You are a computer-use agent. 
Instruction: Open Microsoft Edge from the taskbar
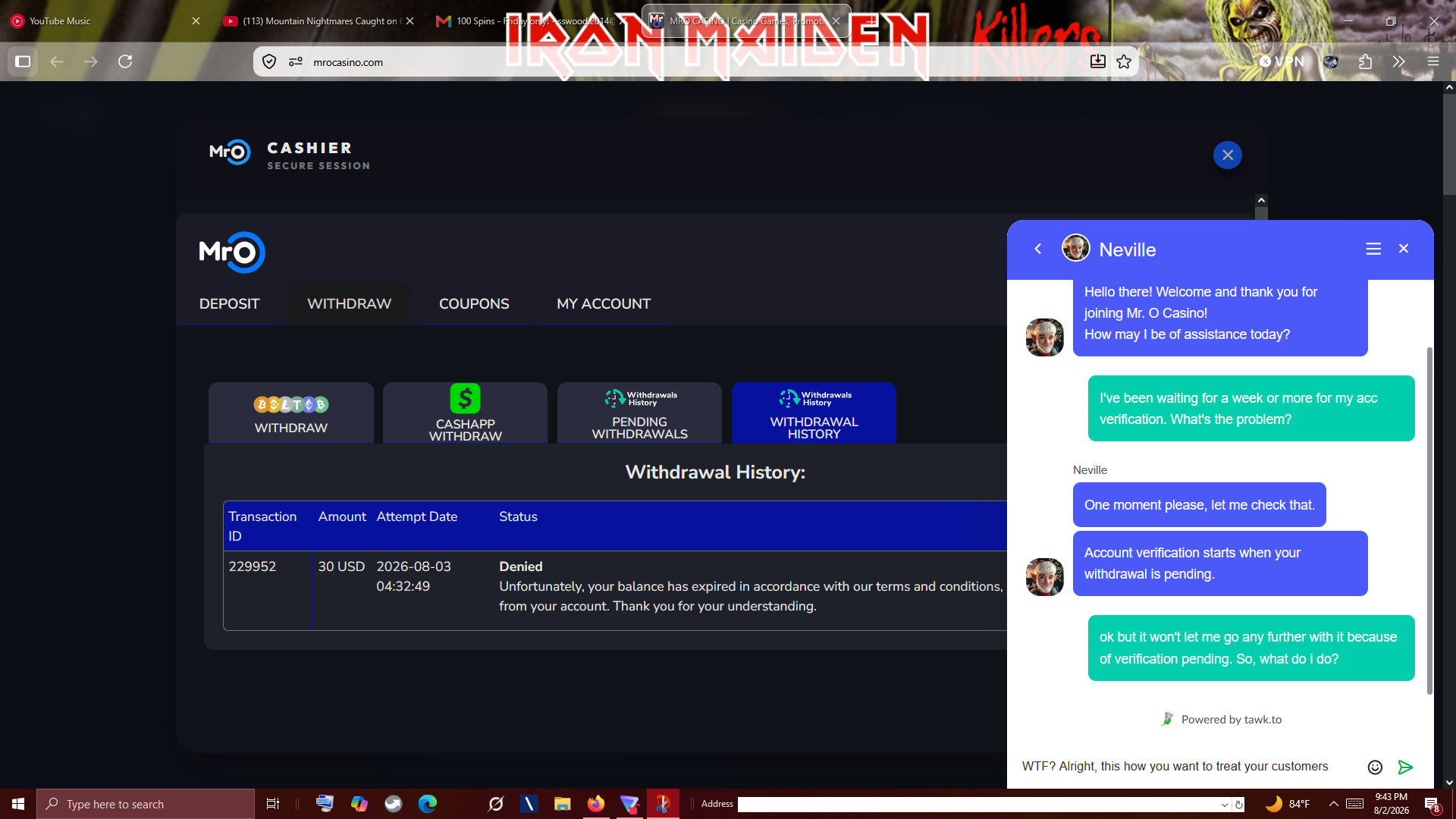(428, 804)
